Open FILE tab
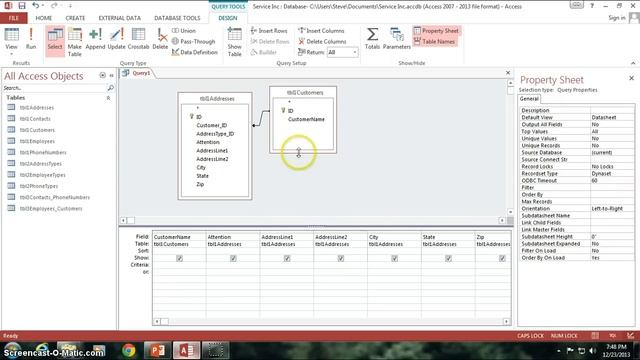 click(14, 18)
